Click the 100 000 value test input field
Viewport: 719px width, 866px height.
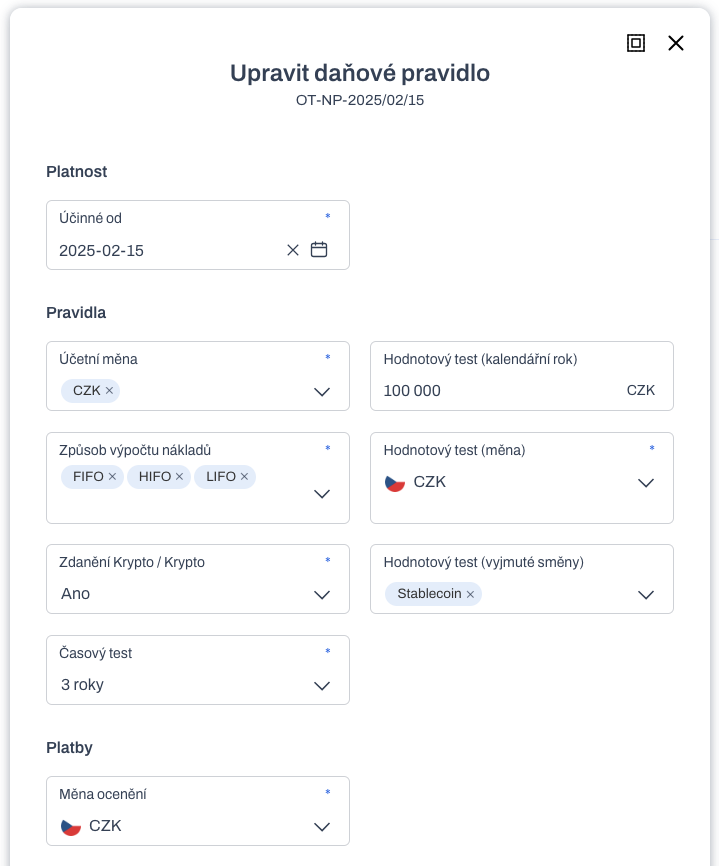[x=522, y=376]
